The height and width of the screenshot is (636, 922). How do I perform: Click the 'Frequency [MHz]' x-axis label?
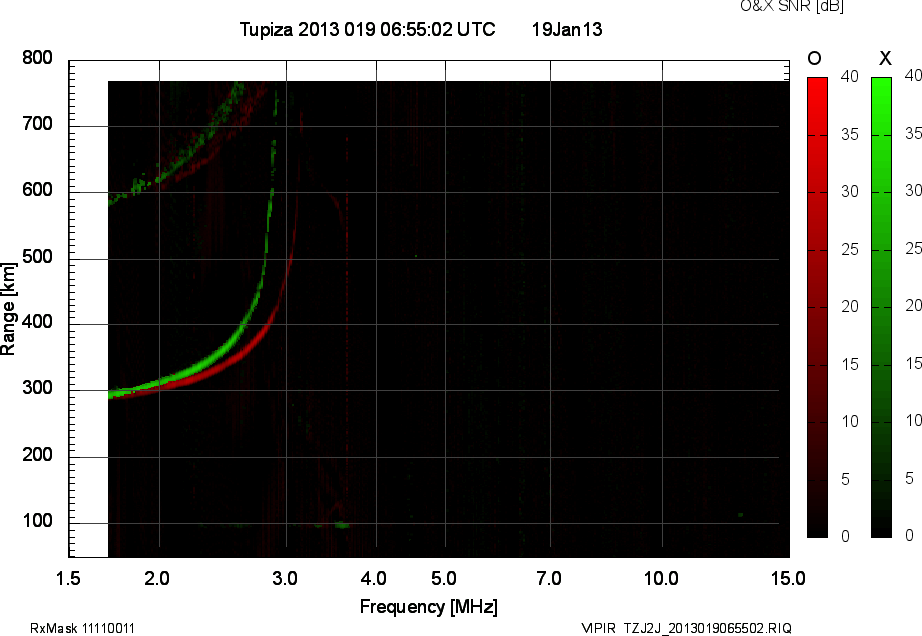tap(429, 607)
